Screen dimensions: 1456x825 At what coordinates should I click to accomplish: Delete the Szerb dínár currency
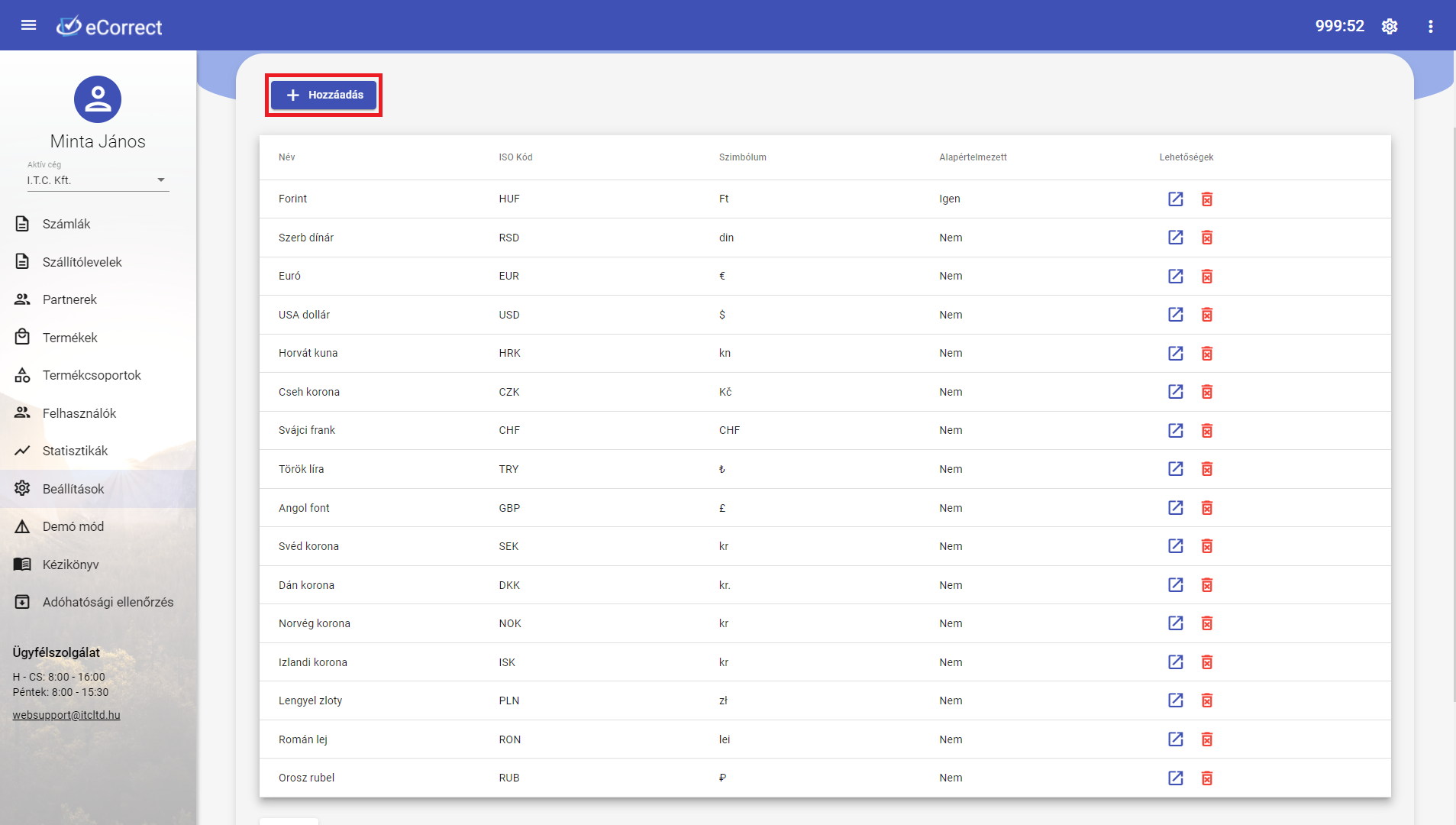1206,238
